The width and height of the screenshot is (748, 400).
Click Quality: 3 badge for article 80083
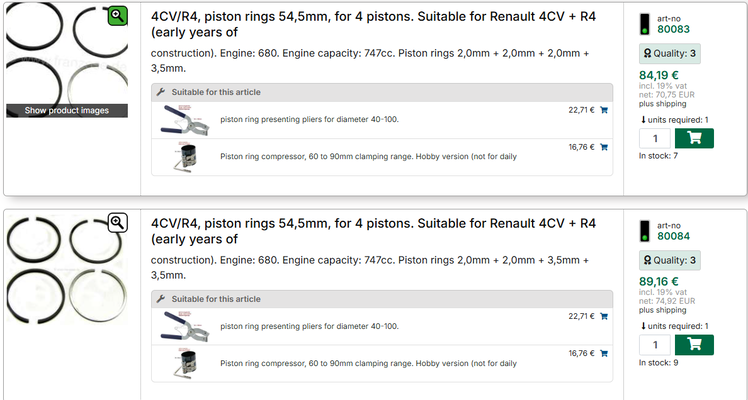(669, 54)
